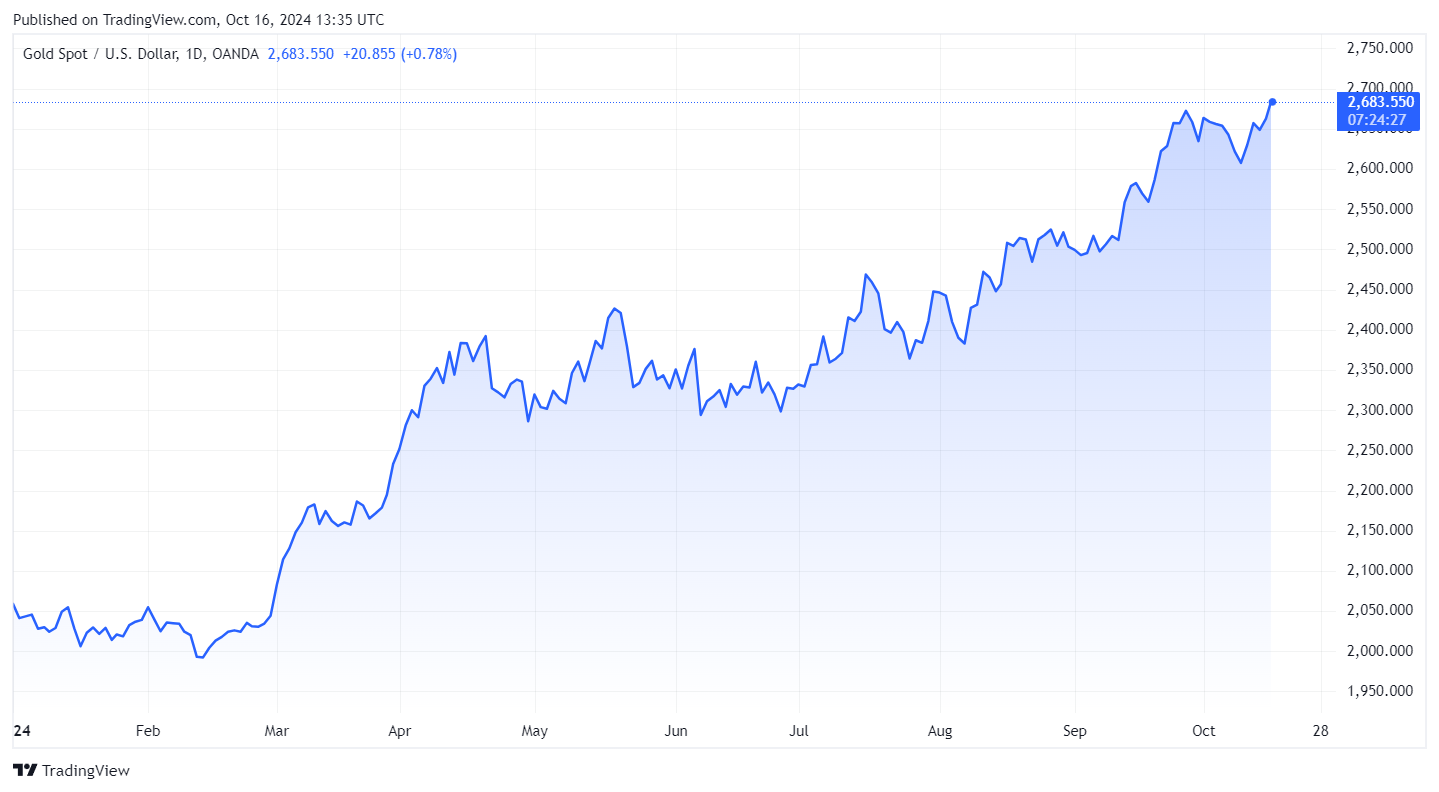Click the Feb label on time axis
1439x792 pixels.
click(148, 731)
